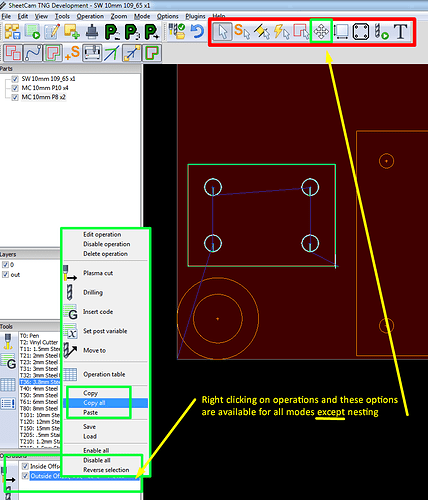Uncheck the MC 10mm P10 x4 part

pyautogui.click(x=14, y=88)
